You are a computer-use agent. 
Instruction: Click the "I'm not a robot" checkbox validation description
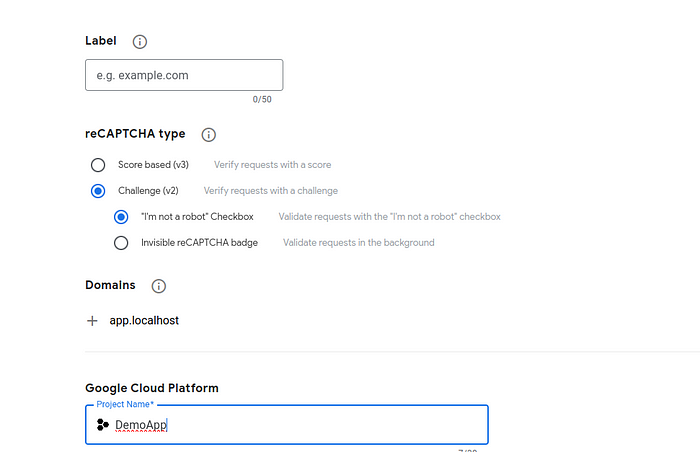click(389, 217)
